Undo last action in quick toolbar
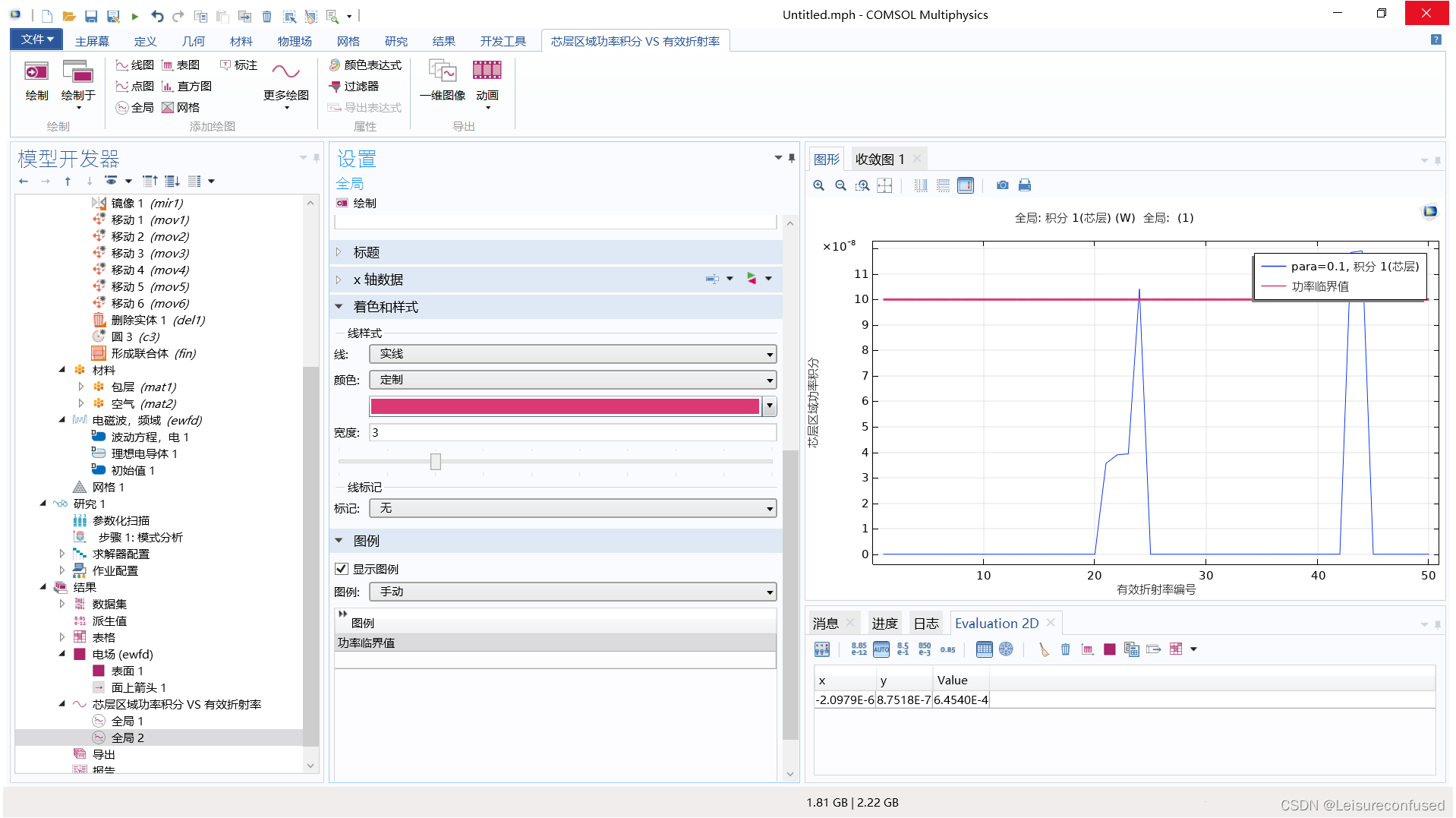 pos(156,15)
